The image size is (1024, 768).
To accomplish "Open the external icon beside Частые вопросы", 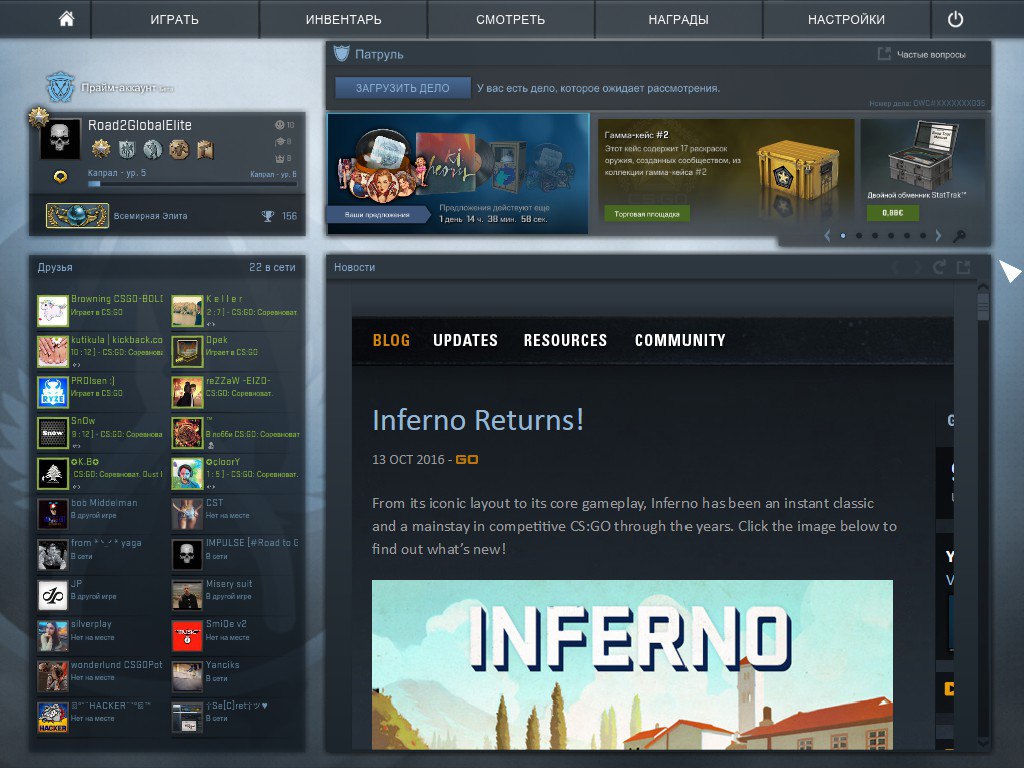I will [884, 54].
